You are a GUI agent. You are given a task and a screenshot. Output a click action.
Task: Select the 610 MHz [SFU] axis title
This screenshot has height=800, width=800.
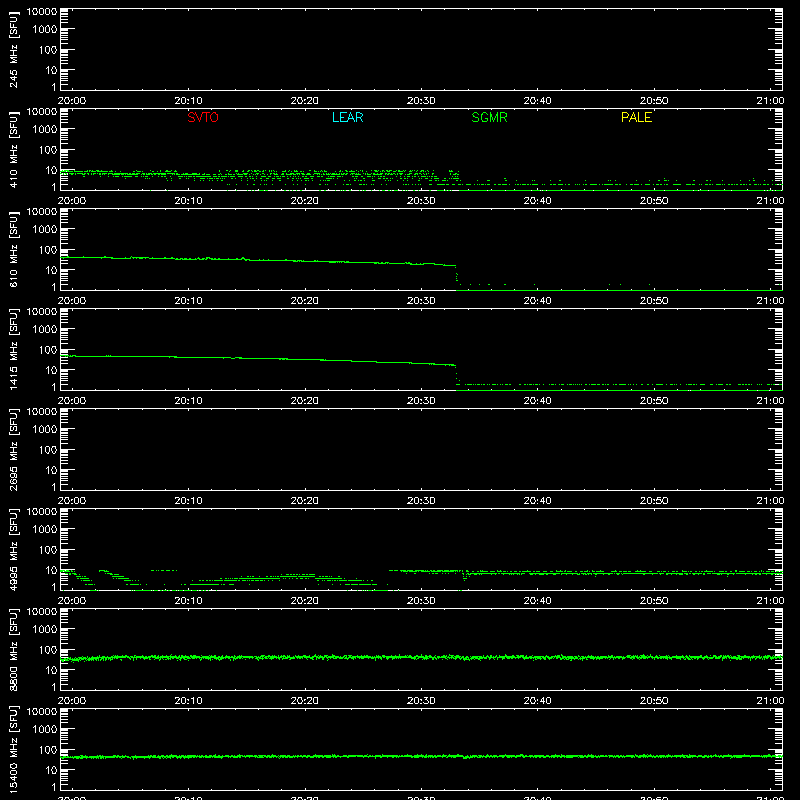pyautogui.click(x=13, y=250)
